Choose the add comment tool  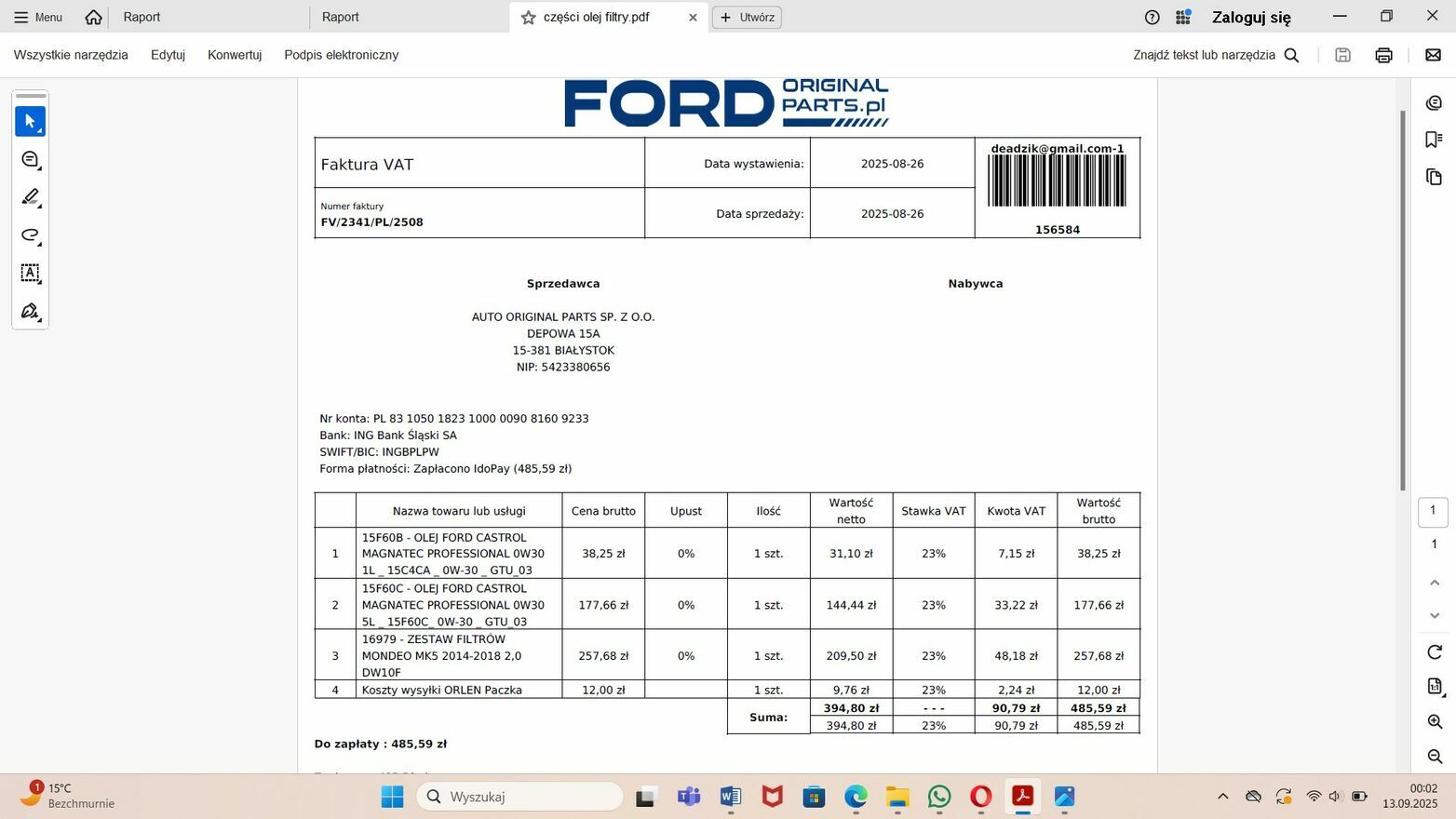30,159
